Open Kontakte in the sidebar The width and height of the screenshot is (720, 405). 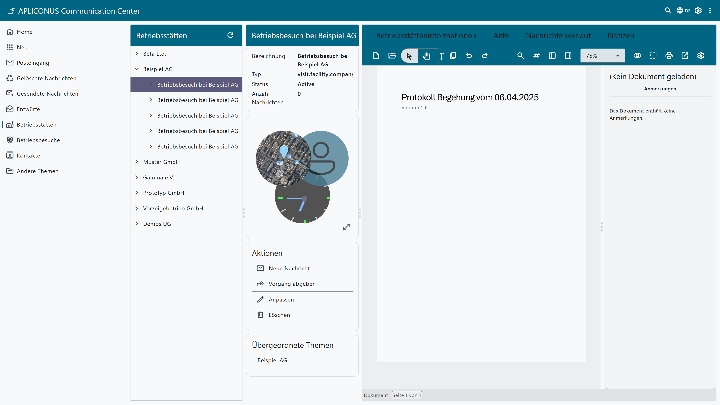click(x=28, y=156)
